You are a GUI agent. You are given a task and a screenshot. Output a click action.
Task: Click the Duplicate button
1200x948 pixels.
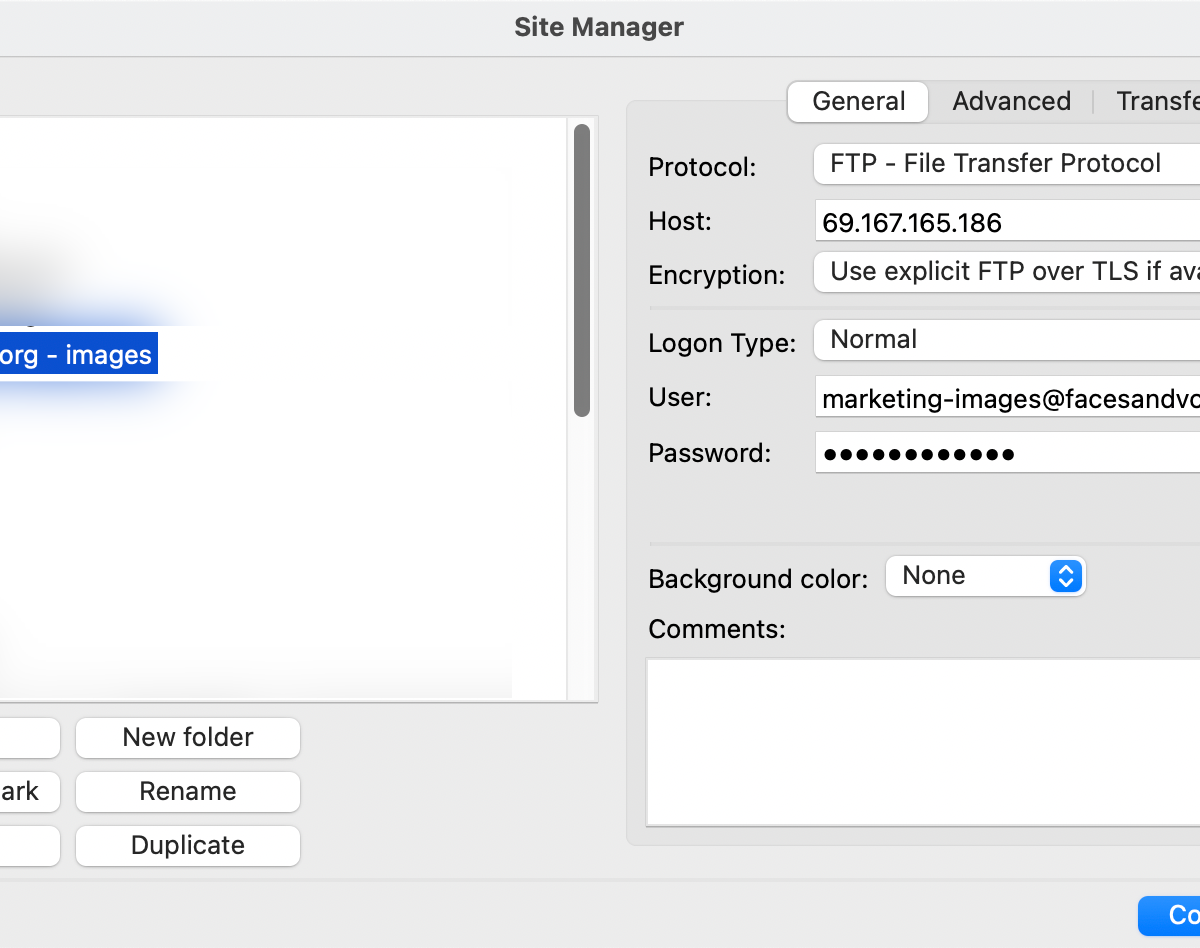[x=188, y=846]
